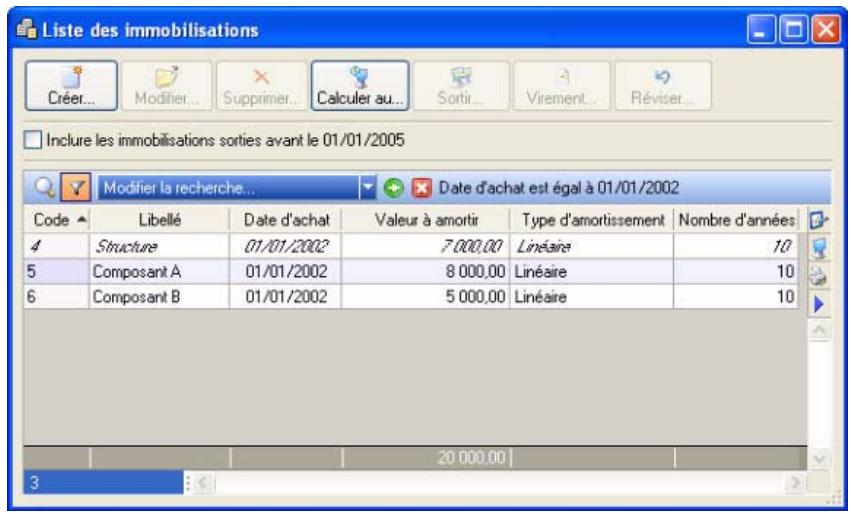
Task: Click the green add criterion icon
Action: click(x=393, y=188)
